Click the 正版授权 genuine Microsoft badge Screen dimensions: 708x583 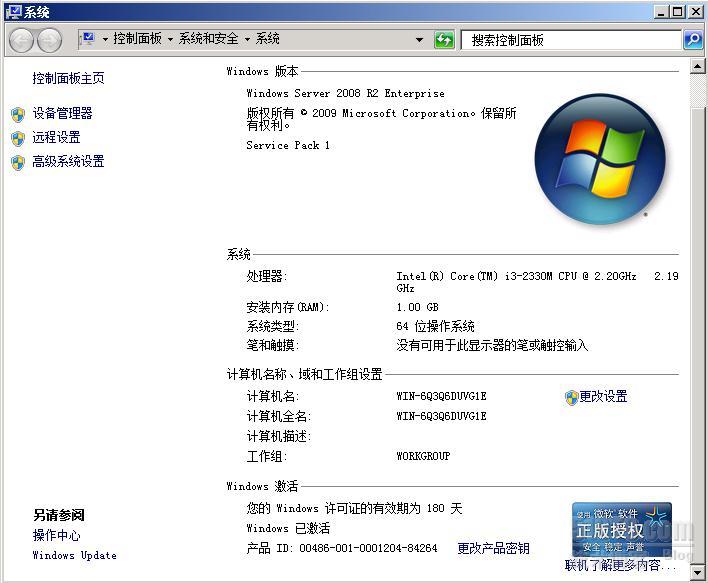(621, 529)
